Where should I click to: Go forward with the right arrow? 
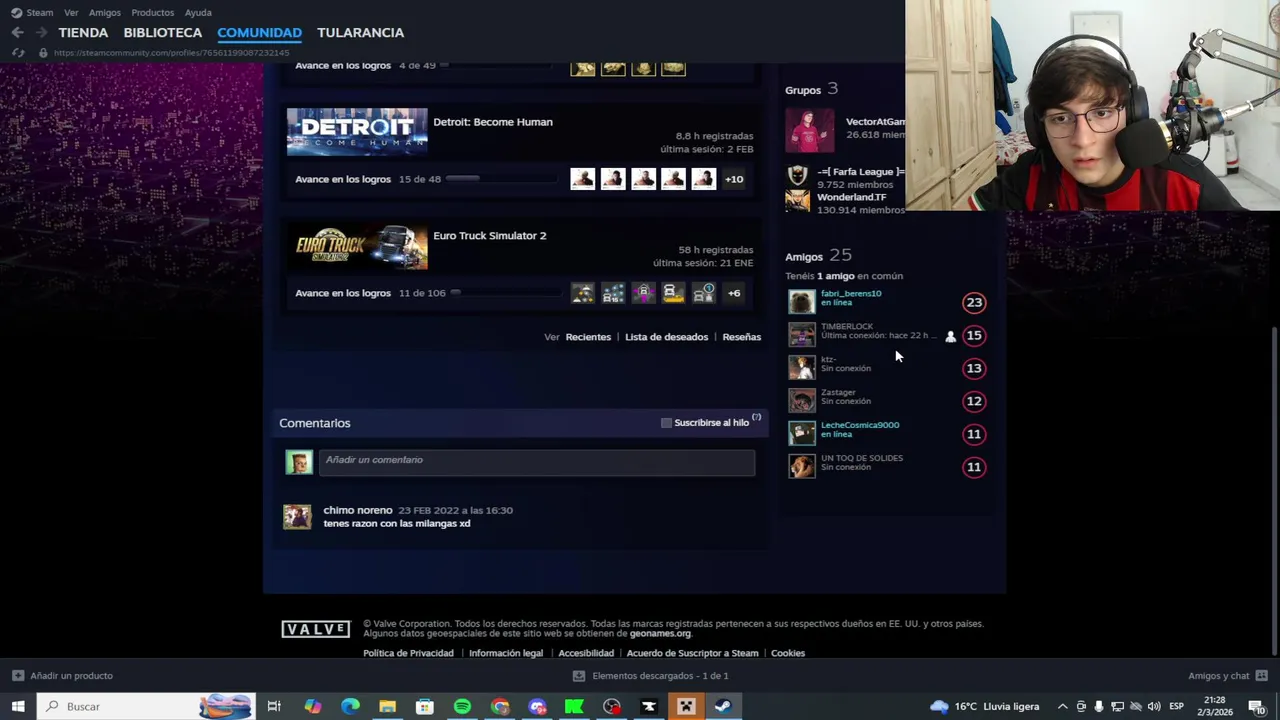point(42,33)
